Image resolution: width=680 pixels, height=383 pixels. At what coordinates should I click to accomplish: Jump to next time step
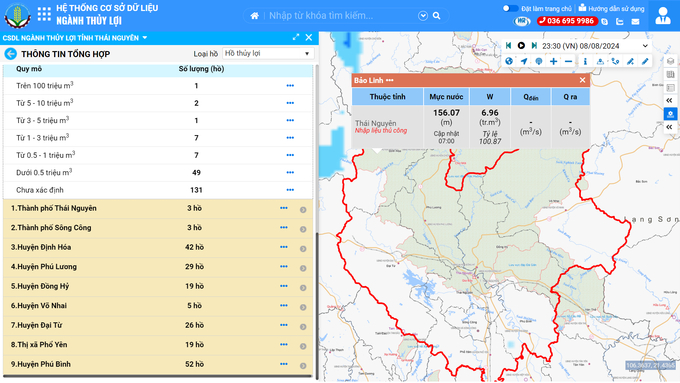[534, 46]
